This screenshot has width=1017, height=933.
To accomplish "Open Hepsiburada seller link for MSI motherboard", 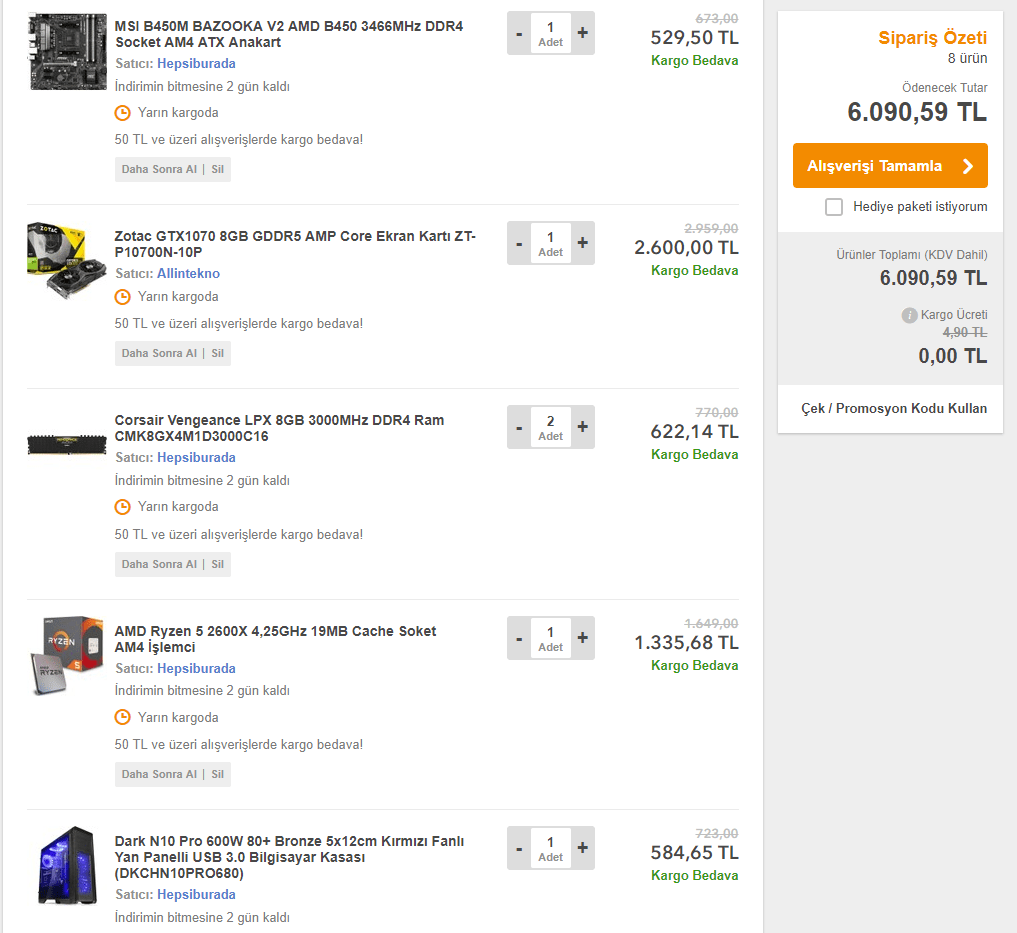I will [196, 63].
